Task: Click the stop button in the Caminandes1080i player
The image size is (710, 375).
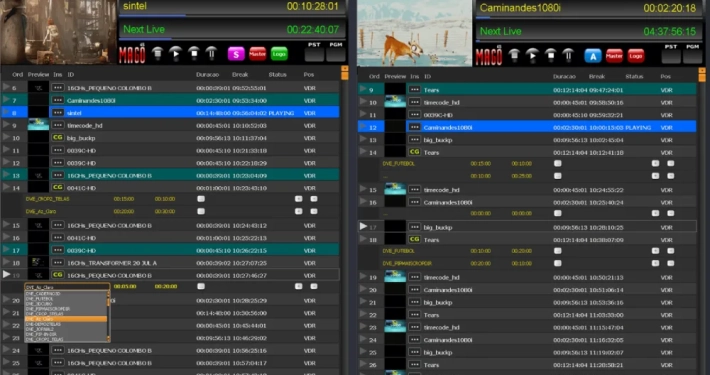Action: [x=551, y=56]
